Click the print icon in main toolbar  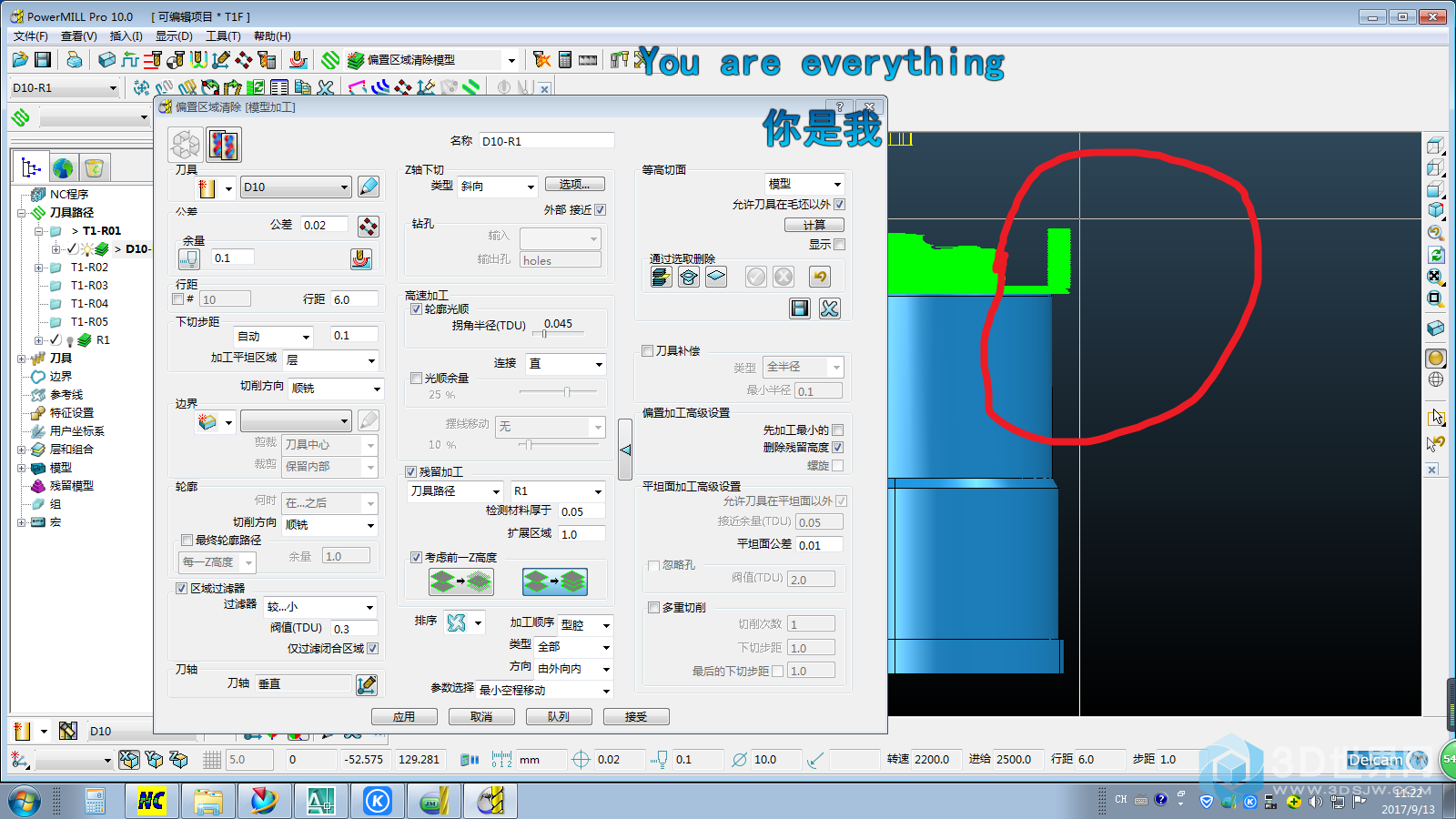point(74,60)
